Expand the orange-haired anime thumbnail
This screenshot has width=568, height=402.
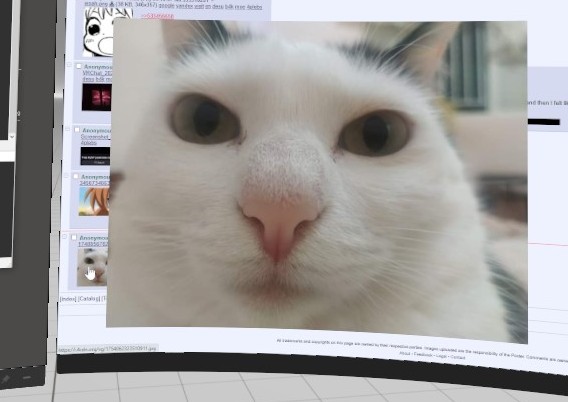click(x=94, y=201)
